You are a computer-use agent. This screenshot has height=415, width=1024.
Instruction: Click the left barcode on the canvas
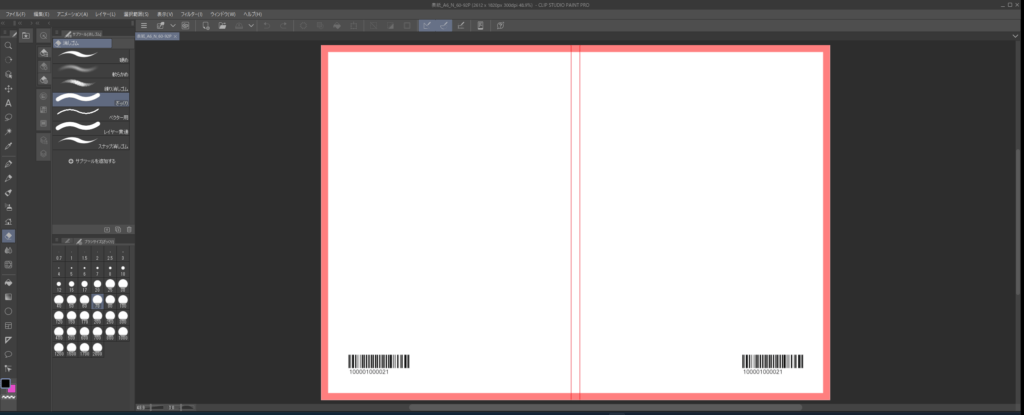(379, 365)
